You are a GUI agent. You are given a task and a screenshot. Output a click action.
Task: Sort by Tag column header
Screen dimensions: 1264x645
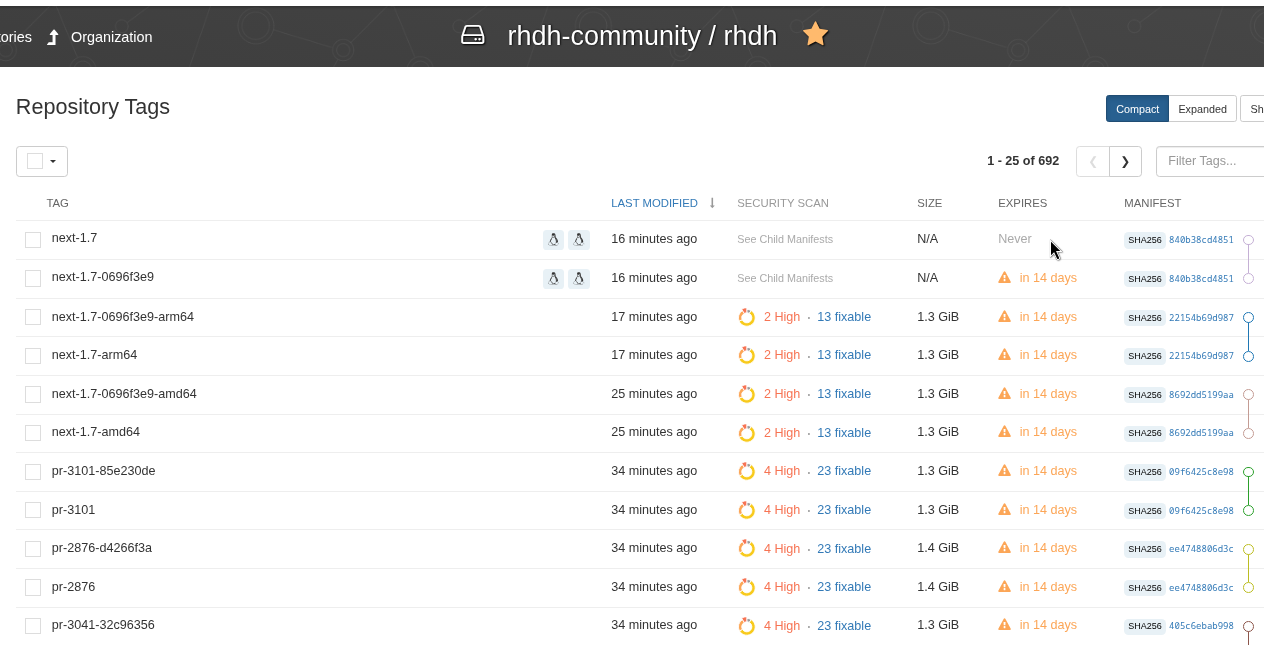tap(57, 203)
